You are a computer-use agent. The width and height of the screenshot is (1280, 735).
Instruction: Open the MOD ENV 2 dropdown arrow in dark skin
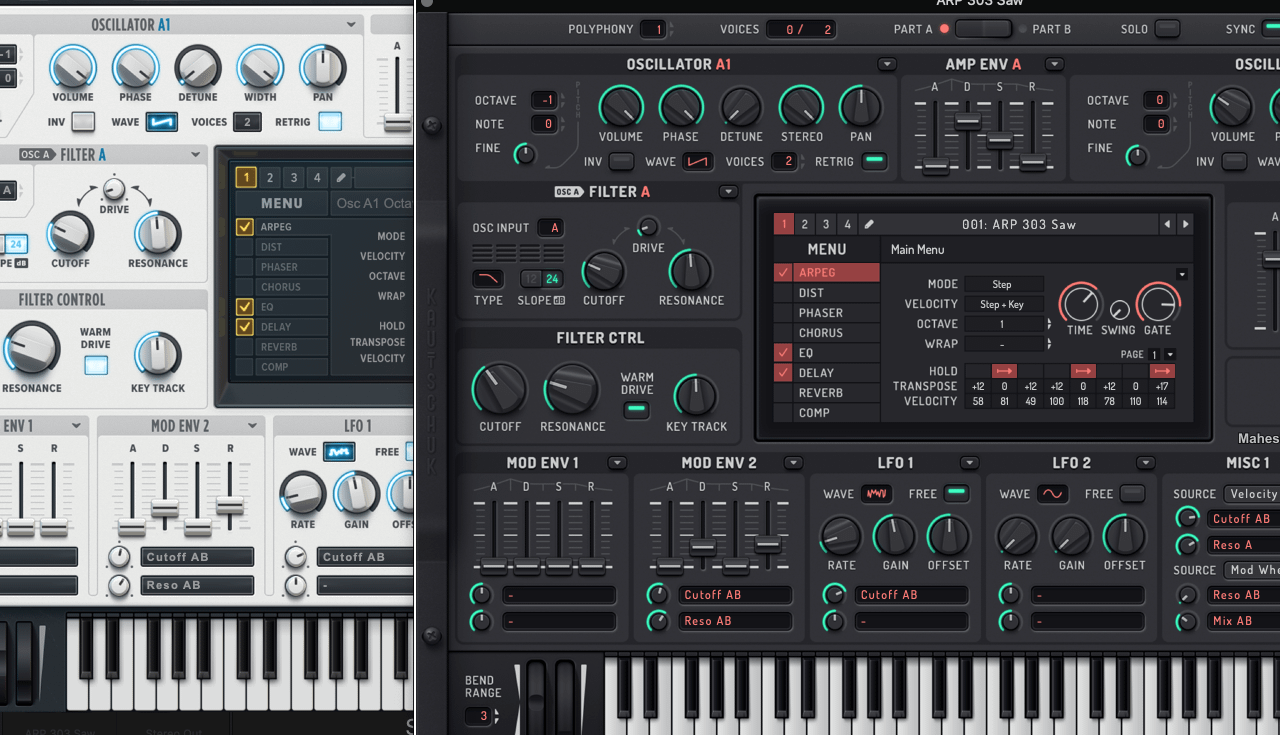793,462
